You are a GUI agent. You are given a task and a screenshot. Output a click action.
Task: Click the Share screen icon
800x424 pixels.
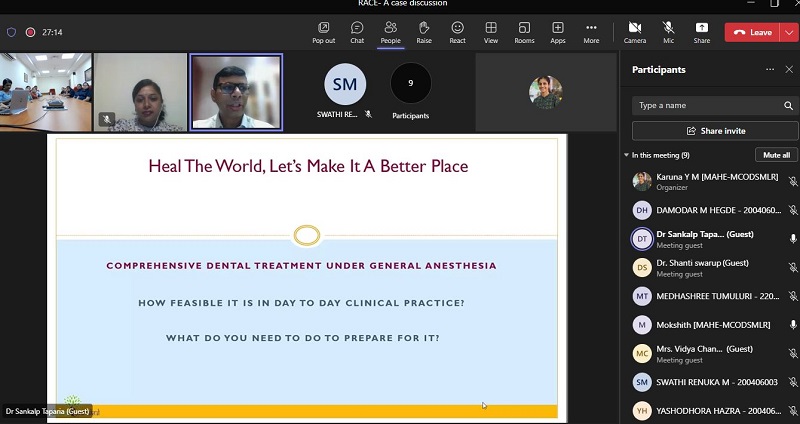[702, 31]
